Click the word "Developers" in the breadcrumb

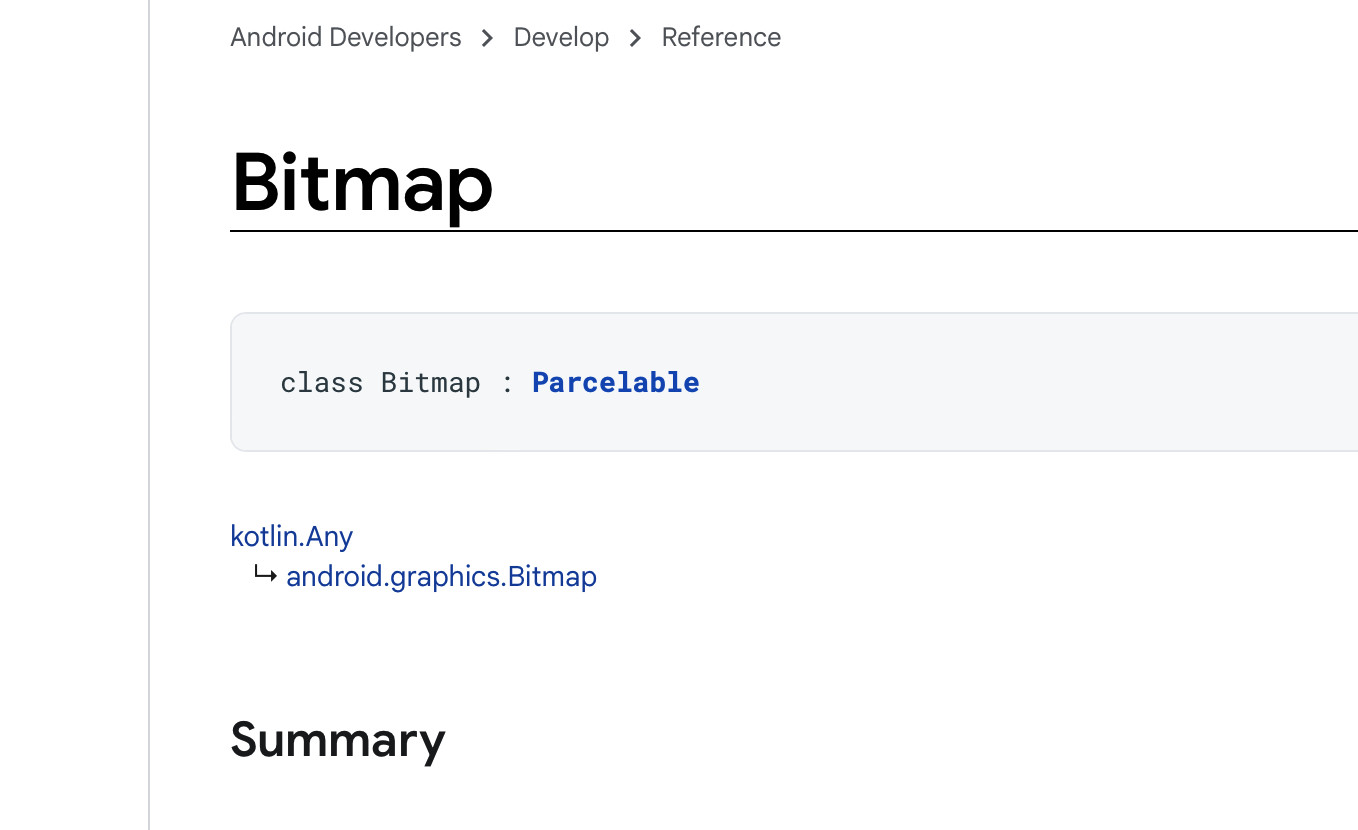(x=398, y=37)
